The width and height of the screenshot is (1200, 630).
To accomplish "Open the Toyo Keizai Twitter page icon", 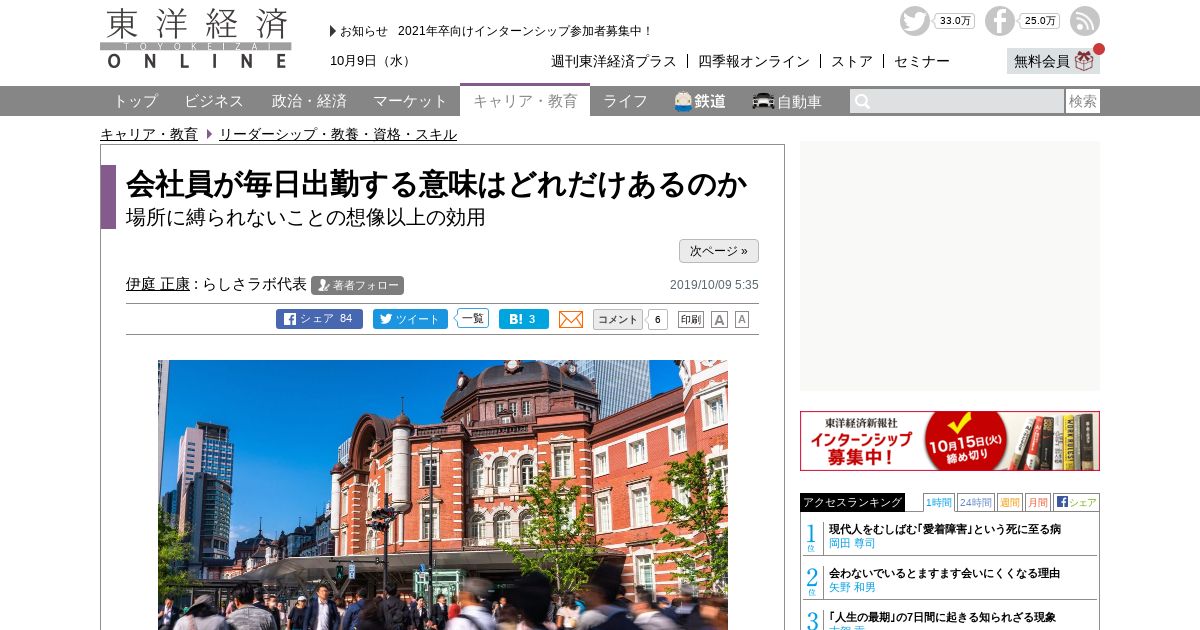I will click(914, 21).
